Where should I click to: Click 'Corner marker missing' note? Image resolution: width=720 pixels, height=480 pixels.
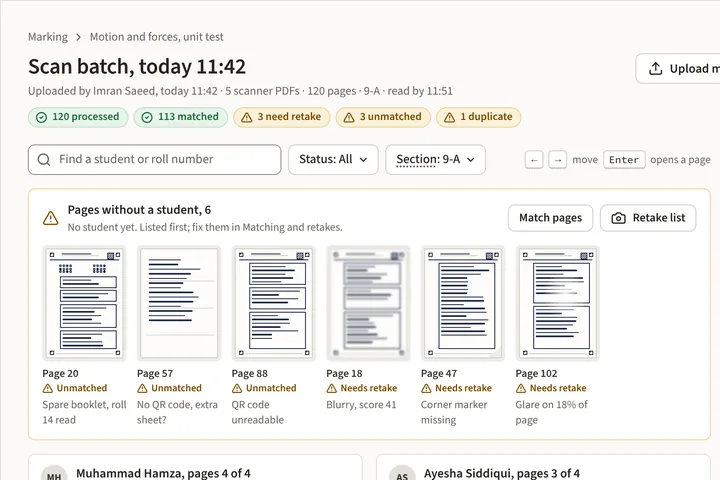(454, 412)
